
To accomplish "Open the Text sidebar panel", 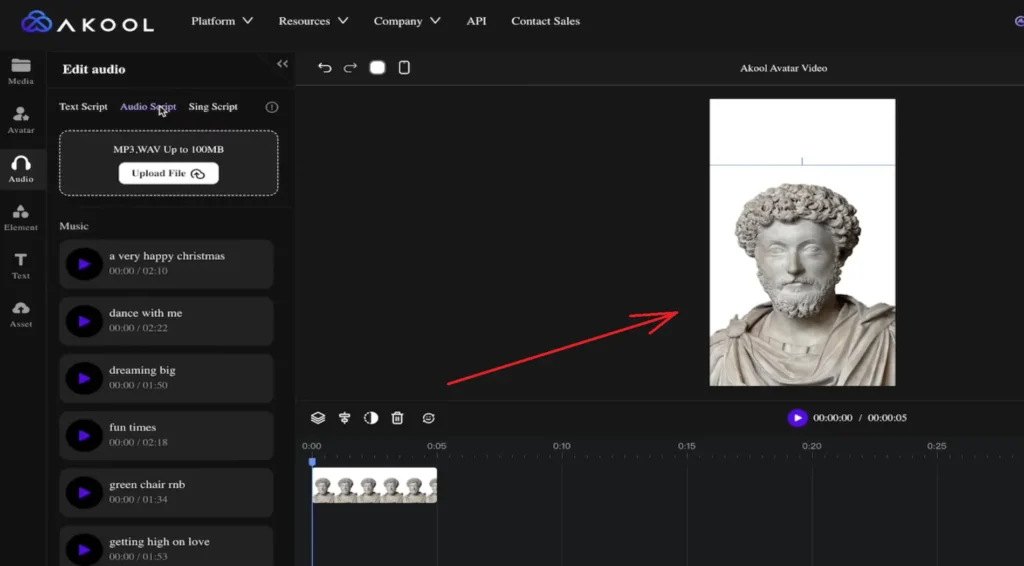I will (21, 266).
